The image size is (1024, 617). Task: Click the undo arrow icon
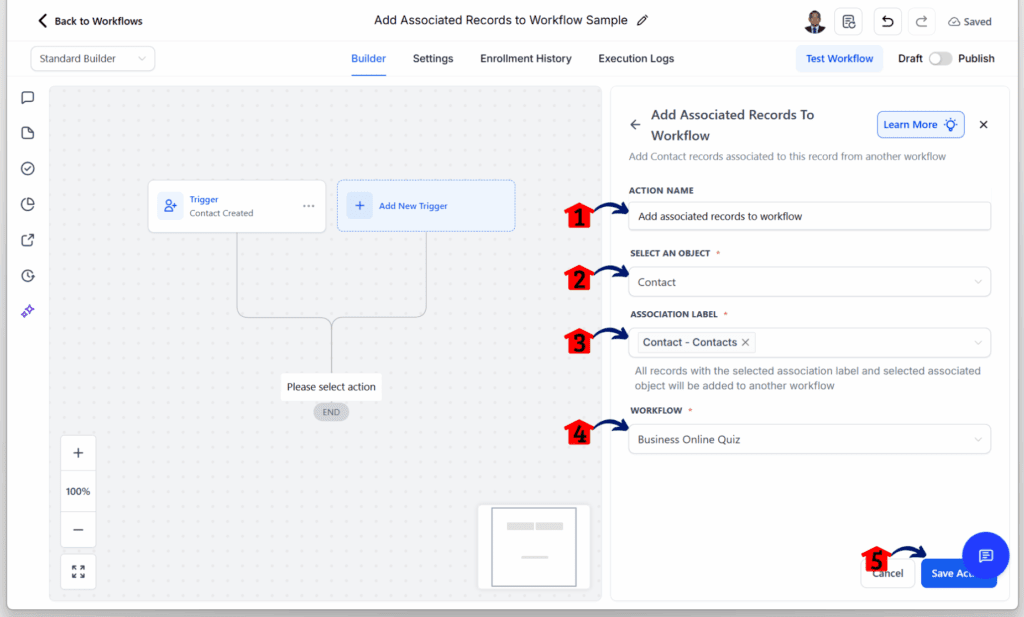coord(887,21)
